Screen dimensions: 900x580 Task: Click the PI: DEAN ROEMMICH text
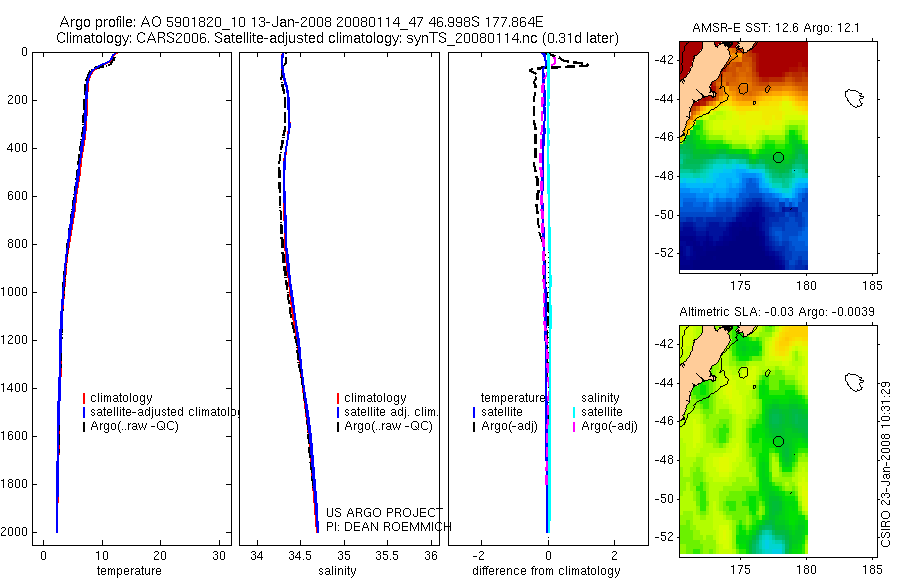tap(389, 527)
